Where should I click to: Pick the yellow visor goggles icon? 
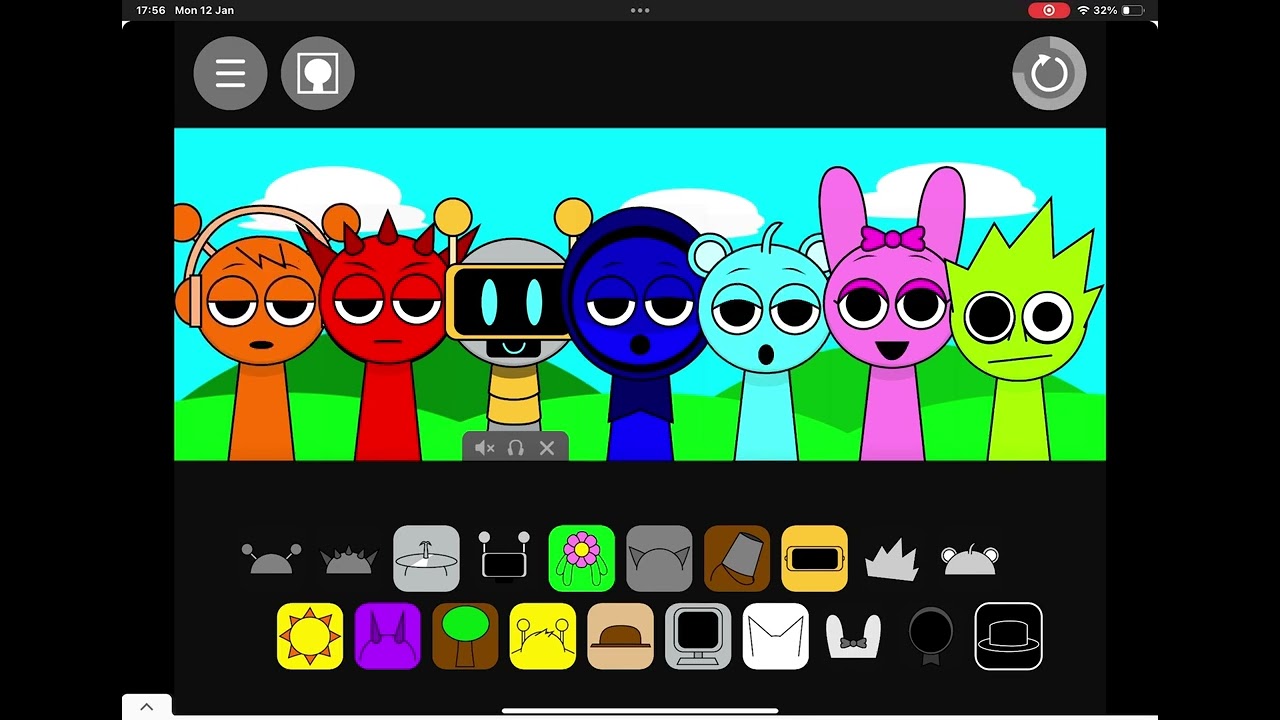click(815, 559)
